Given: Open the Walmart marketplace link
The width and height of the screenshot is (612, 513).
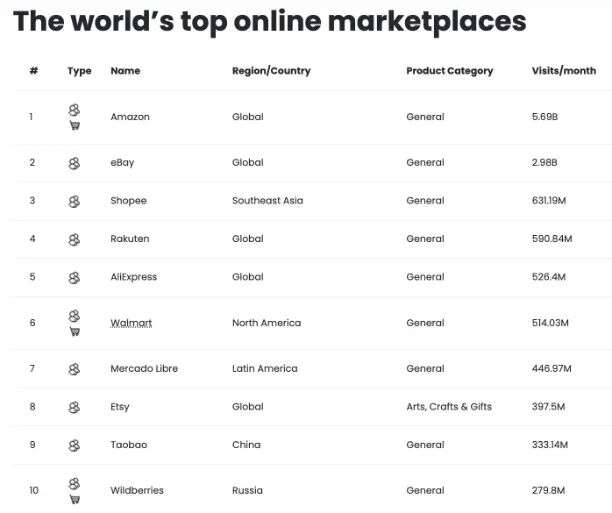Looking at the screenshot, I should pyautogui.click(x=131, y=323).
